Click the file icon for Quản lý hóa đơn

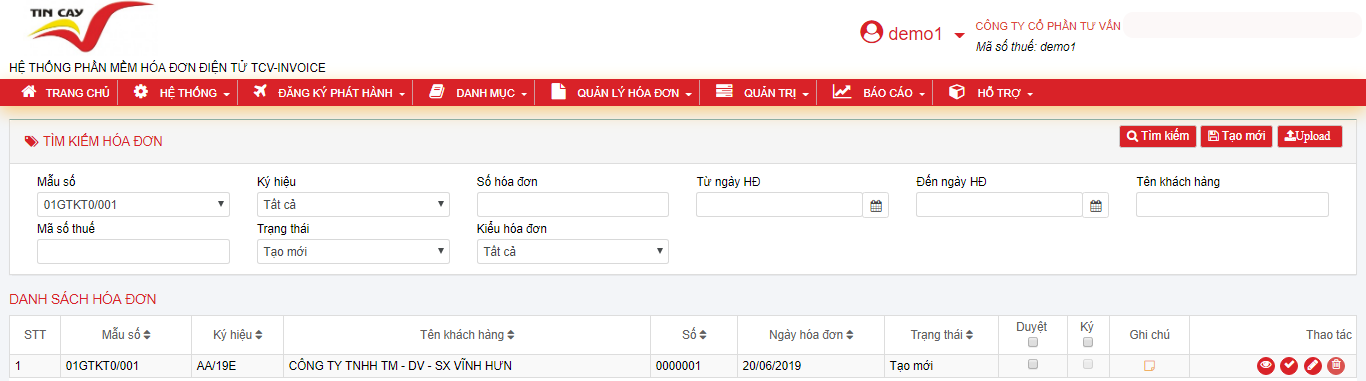(558, 92)
